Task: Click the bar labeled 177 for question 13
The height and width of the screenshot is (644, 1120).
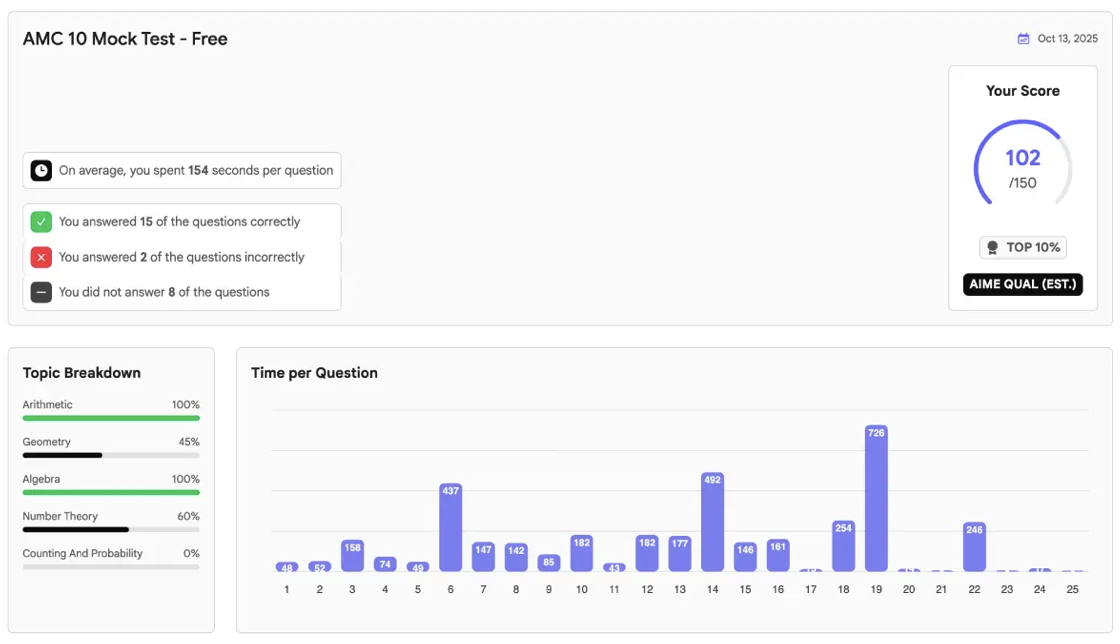Action: [679, 553]
